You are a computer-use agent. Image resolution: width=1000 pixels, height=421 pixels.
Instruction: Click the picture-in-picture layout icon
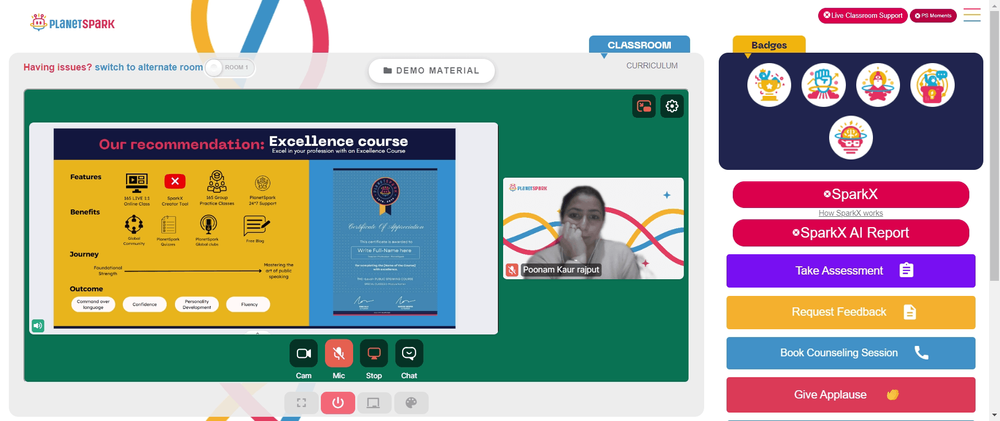pos(644,107)
